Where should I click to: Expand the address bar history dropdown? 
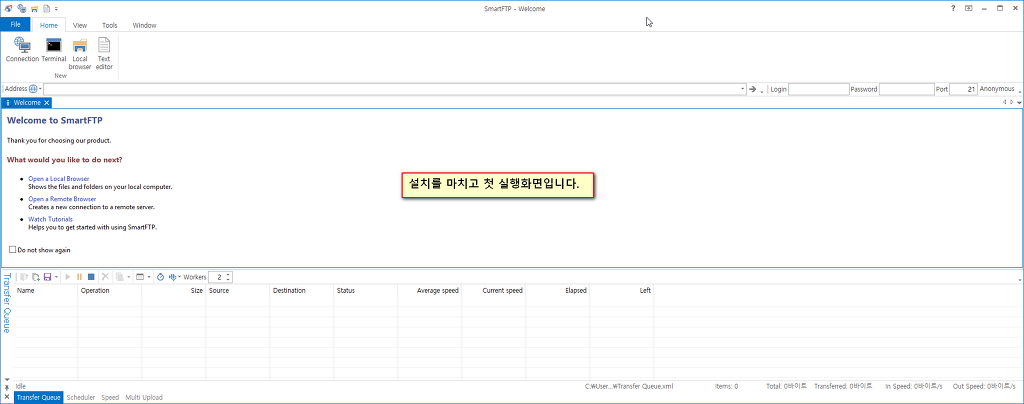[x=742, y=89]
